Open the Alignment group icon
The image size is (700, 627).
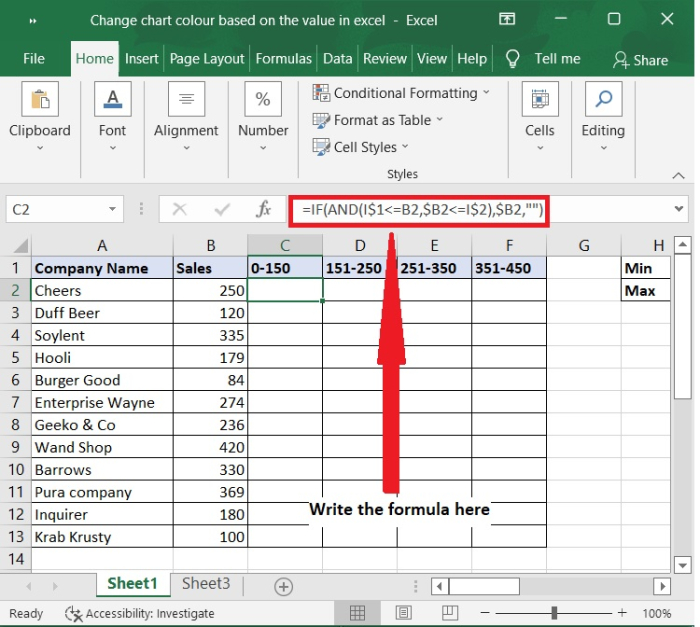click(x=186, y=100)
